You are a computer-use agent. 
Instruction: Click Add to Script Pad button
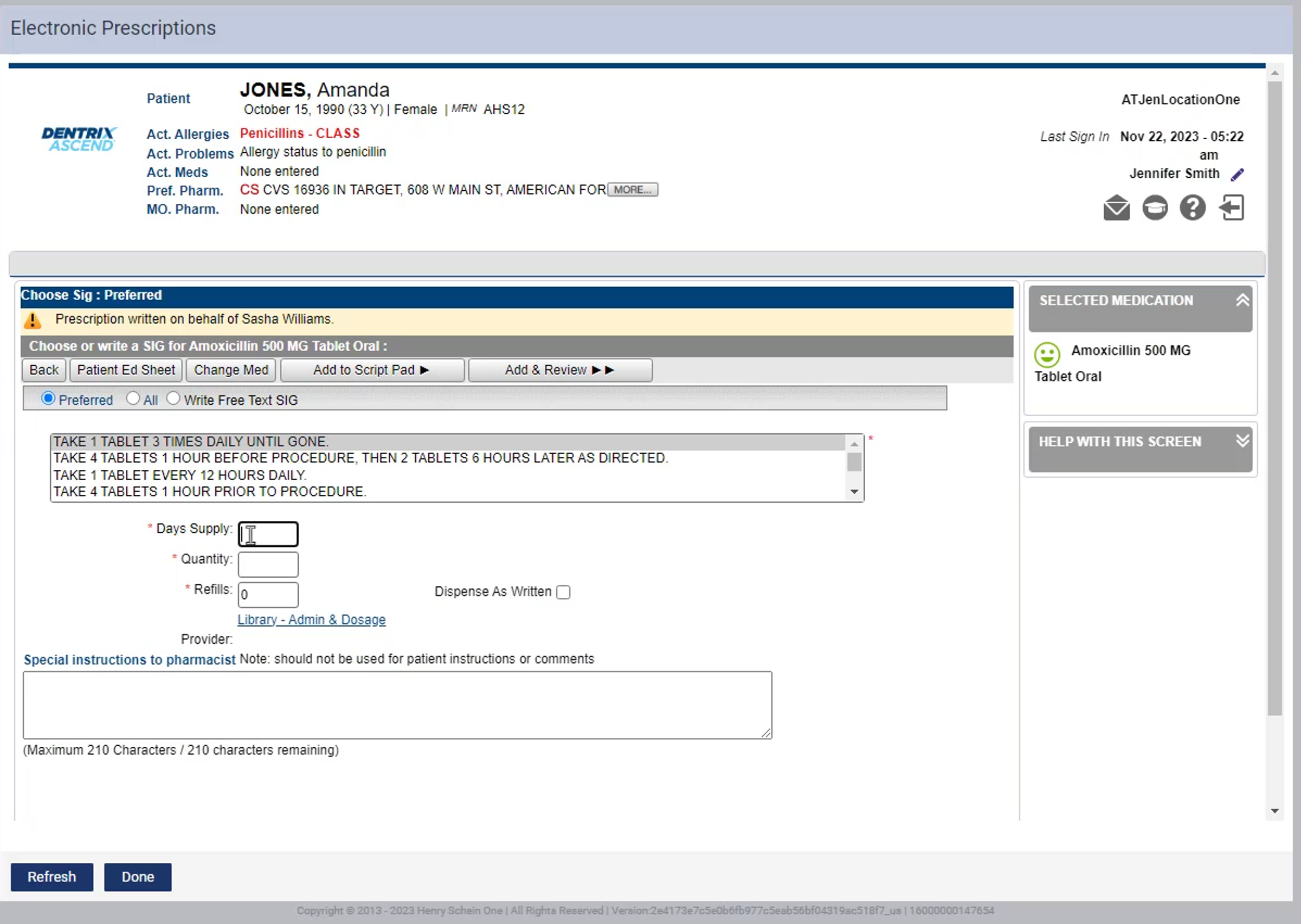pyautogui.click(x=372, y=370)
